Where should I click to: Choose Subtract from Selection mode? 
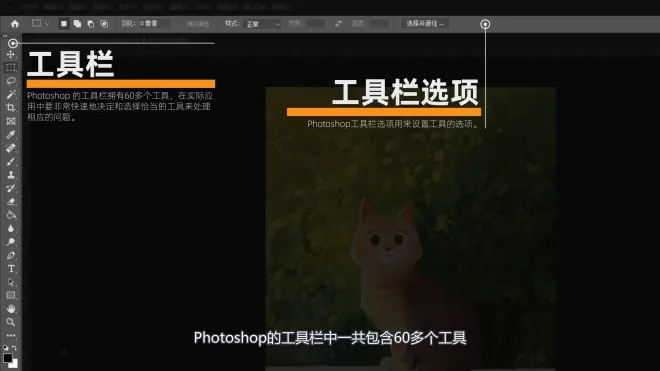[90, 24]
